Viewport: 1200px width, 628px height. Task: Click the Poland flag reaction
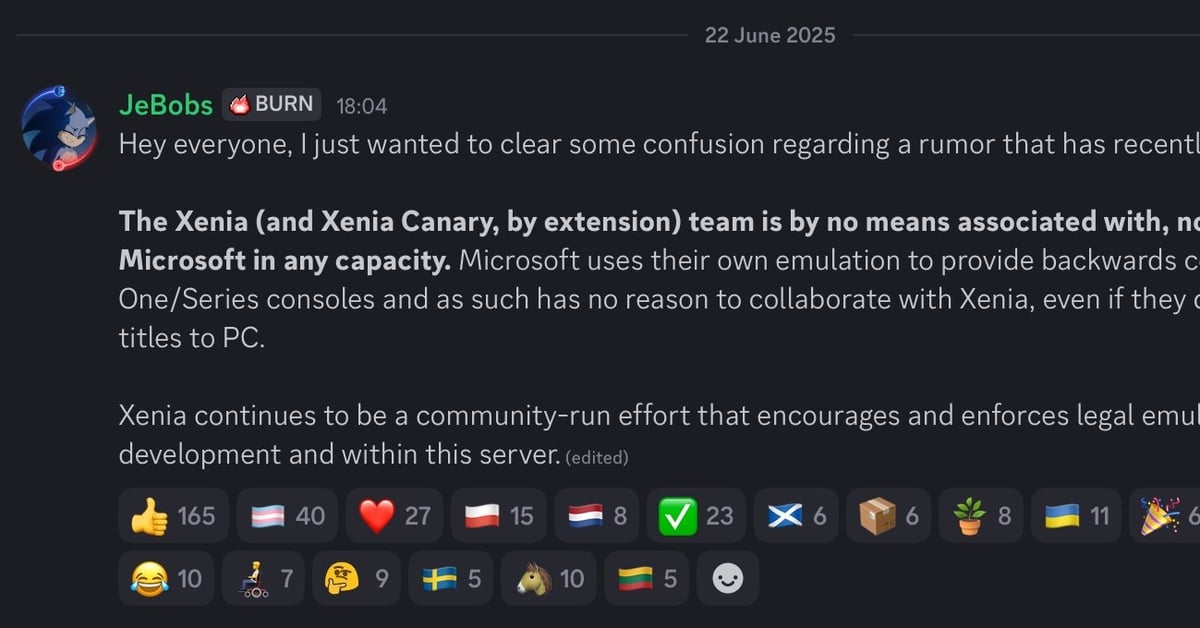pos(499,516)
